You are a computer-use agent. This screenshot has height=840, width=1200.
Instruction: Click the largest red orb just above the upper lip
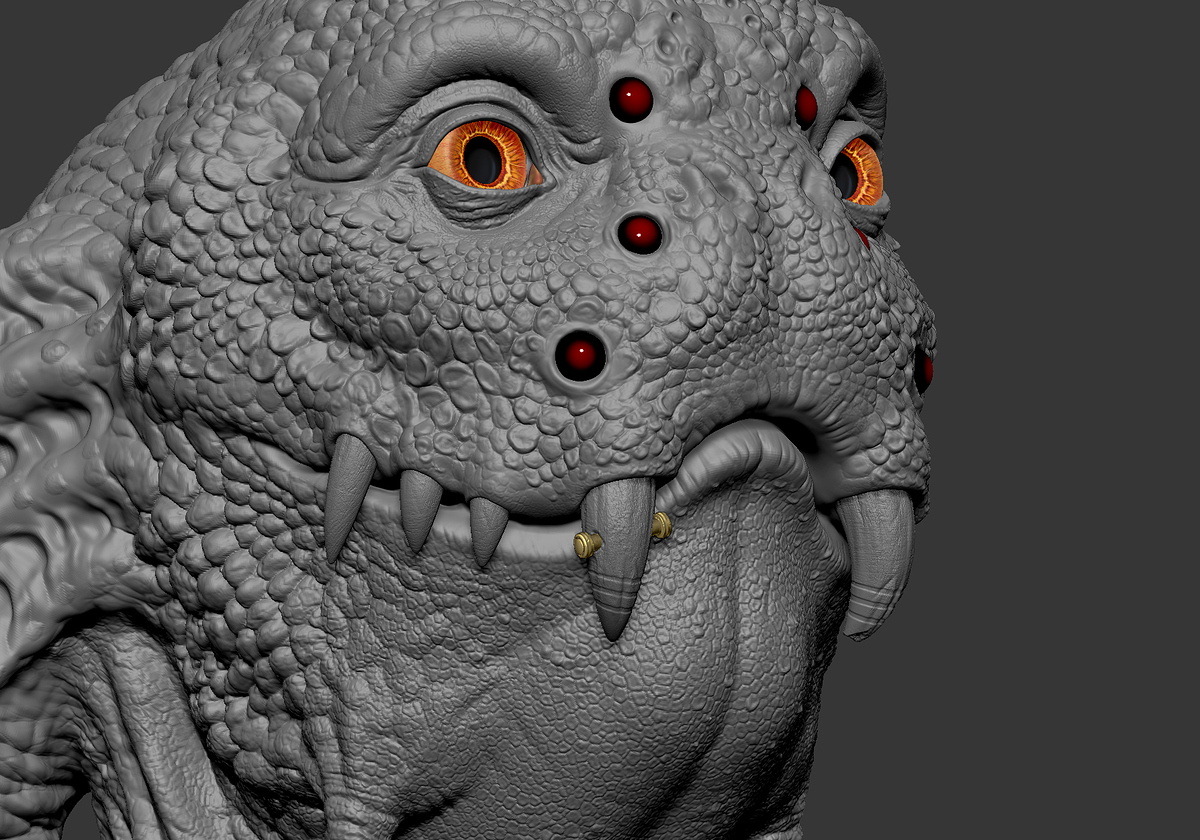tap(580, 355)
